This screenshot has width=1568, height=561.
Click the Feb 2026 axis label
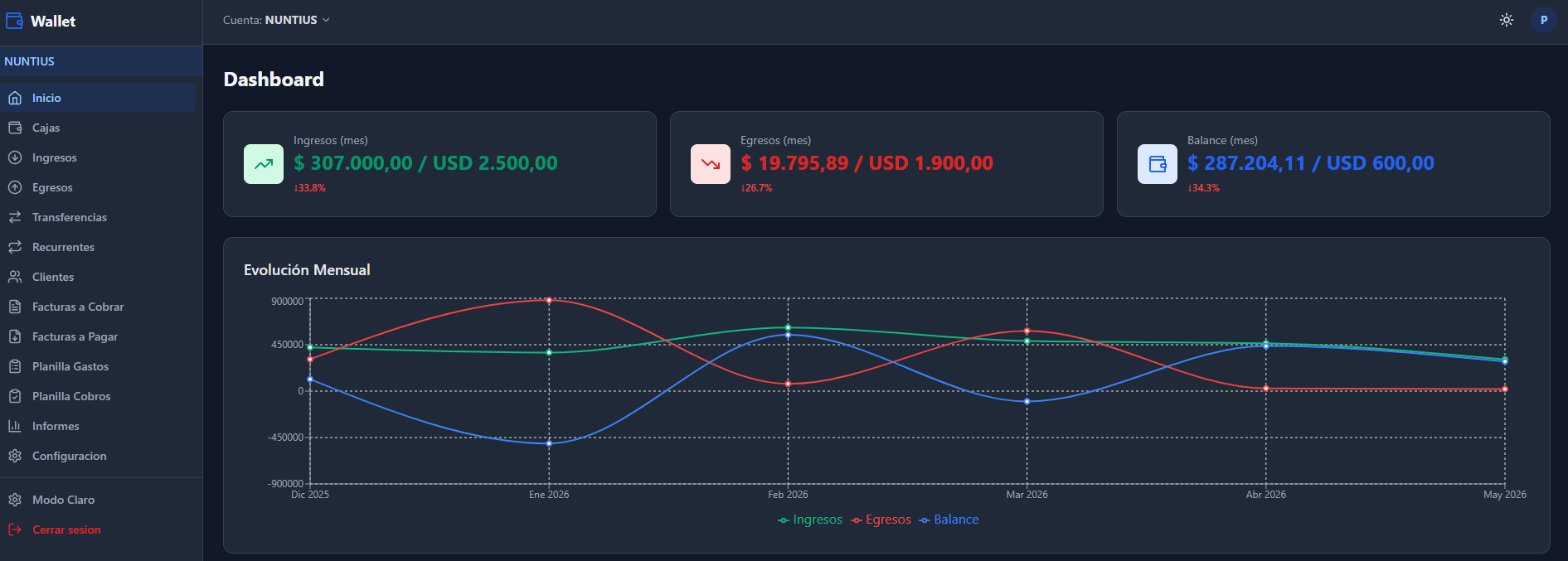point(788,495)
